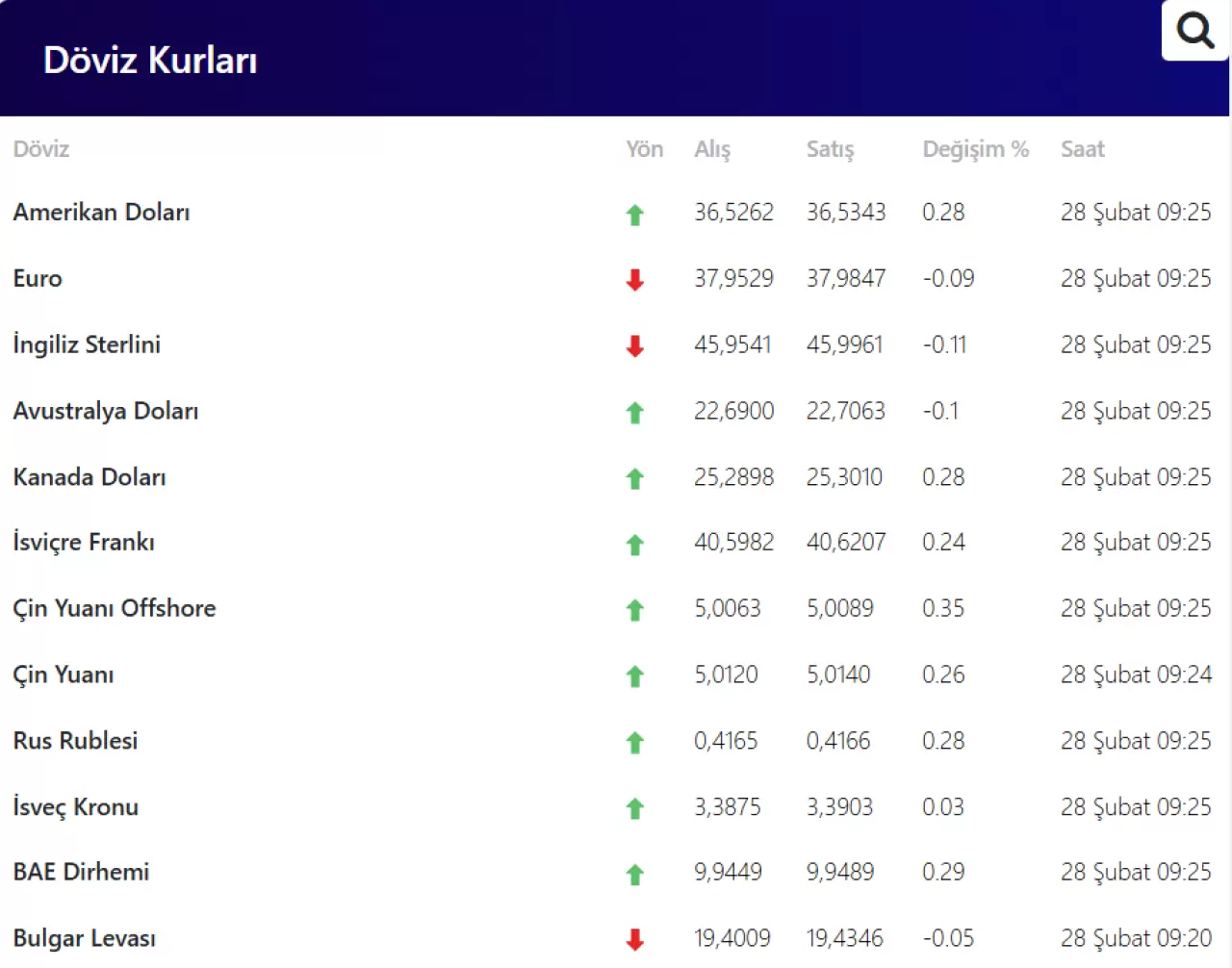This screenshot has height=968, width=1232.
Task: Click the Değişim % column header
Action: tap(975, 149)
